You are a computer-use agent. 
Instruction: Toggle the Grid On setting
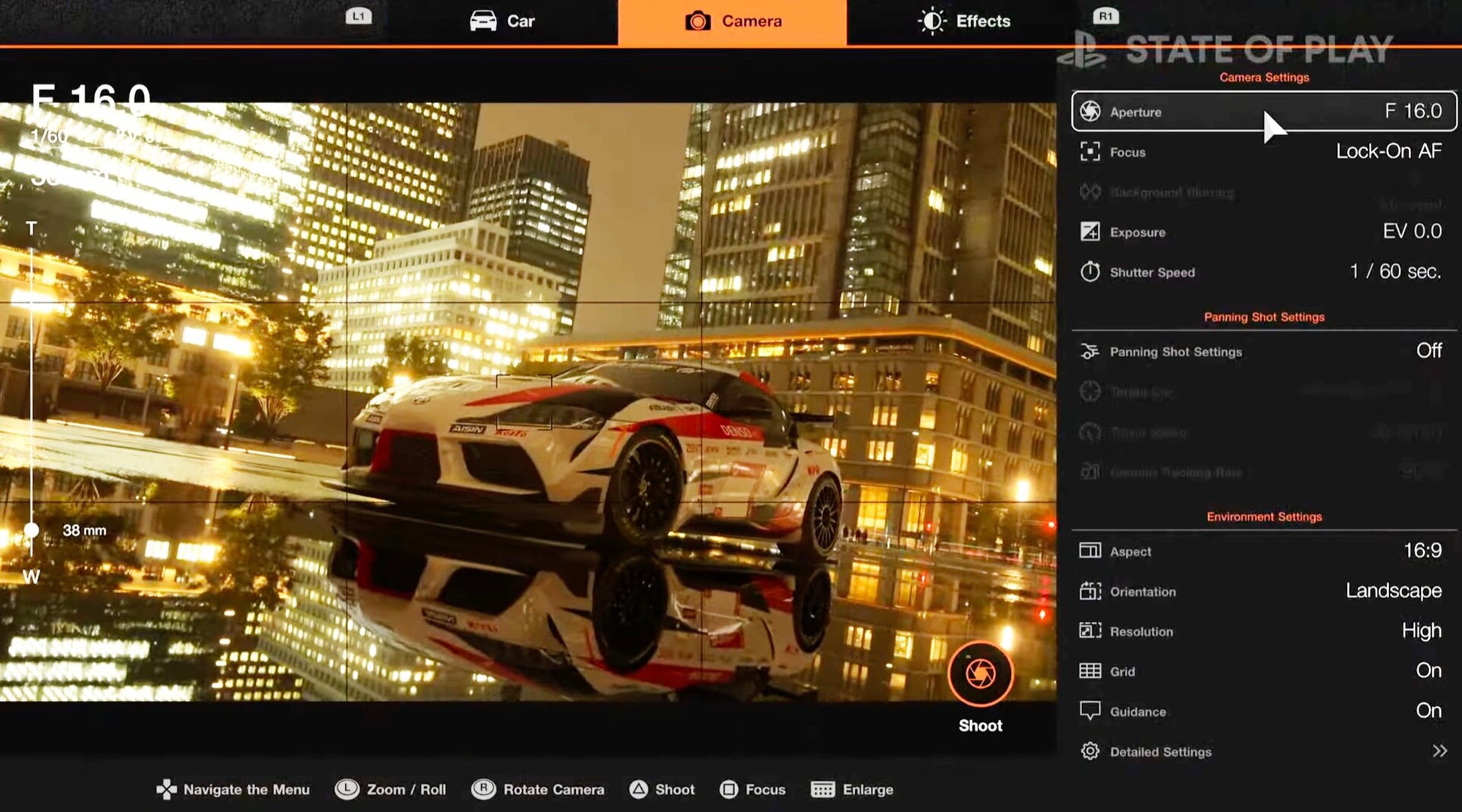point(1428,670)
